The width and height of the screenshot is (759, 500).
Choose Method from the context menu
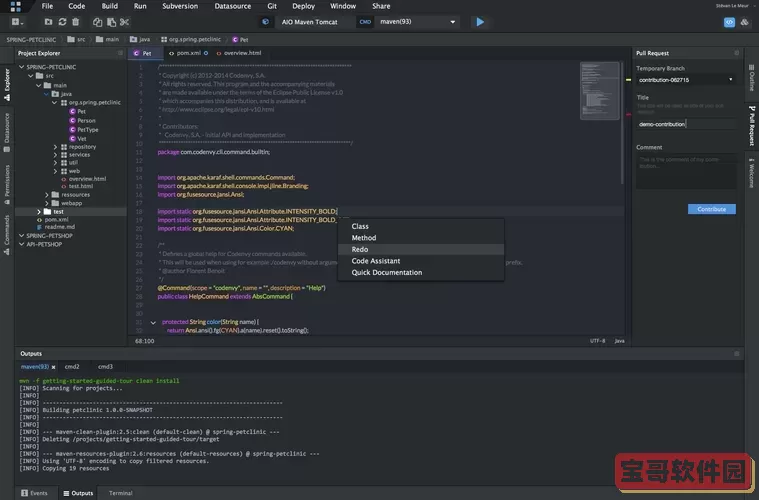[x=421, y=238]
